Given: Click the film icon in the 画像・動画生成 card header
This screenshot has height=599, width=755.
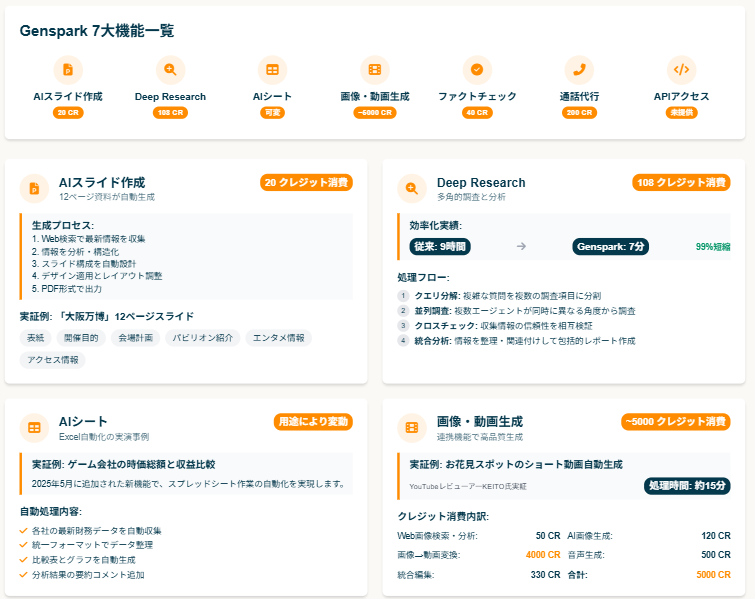Looking at the screenshot, I should coord(412,428).
